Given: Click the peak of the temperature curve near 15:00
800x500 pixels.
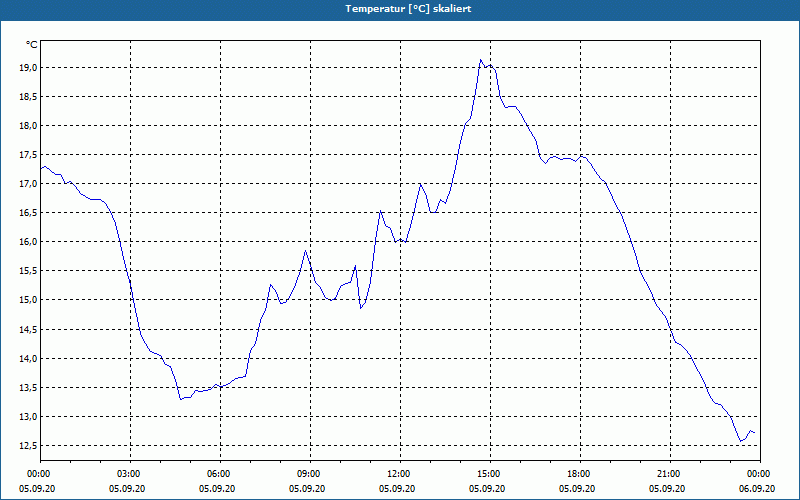Looking at the screenshot, I should (x=480, y=60).
